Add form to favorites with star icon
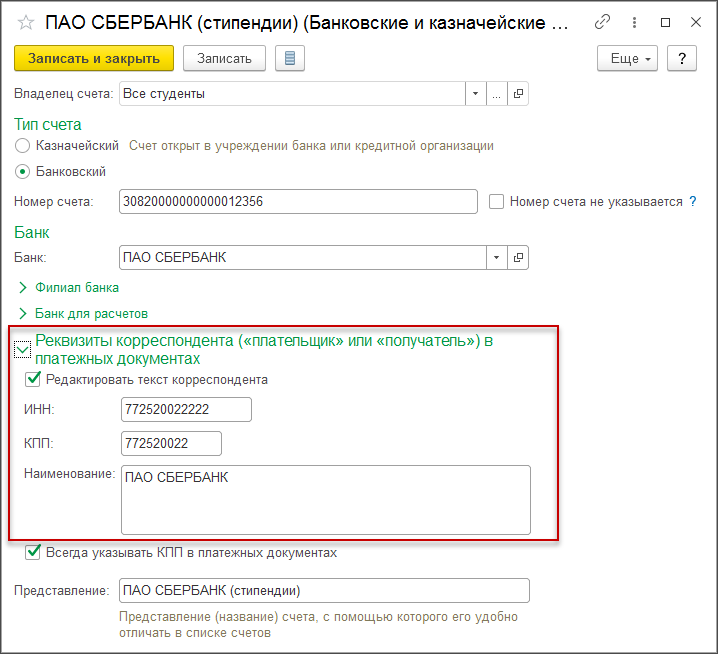This screenshot has width=718, height=654. coord(26,22)
